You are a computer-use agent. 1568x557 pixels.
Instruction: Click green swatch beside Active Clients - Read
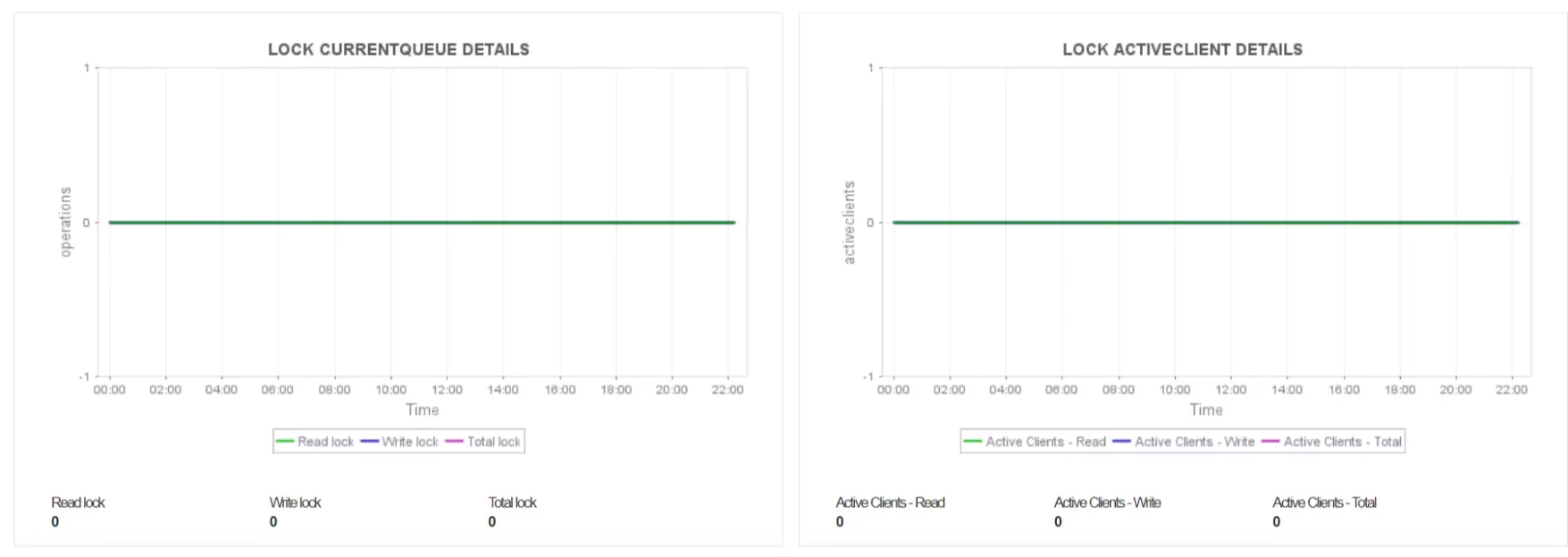point(973,442)
